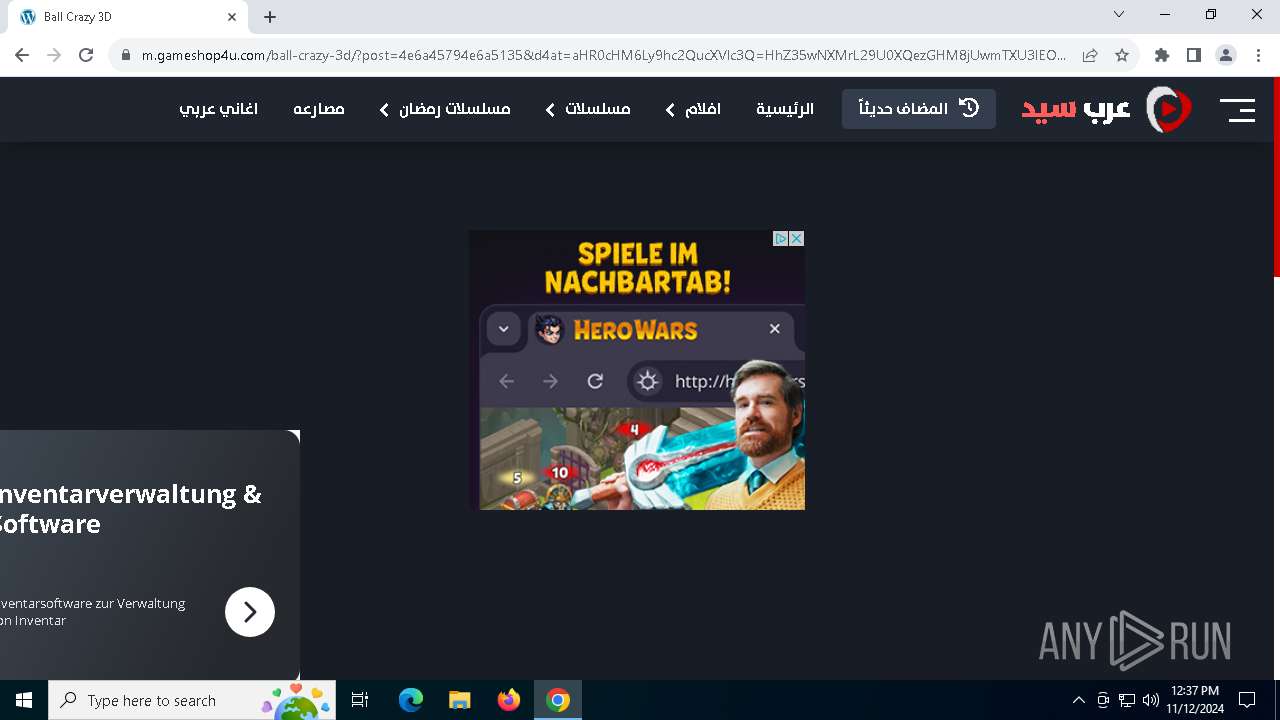Viewport: 1280px width, 720px height.
Task: Open the Inventarverwaltung & Software ad headline
Action: 131,509
